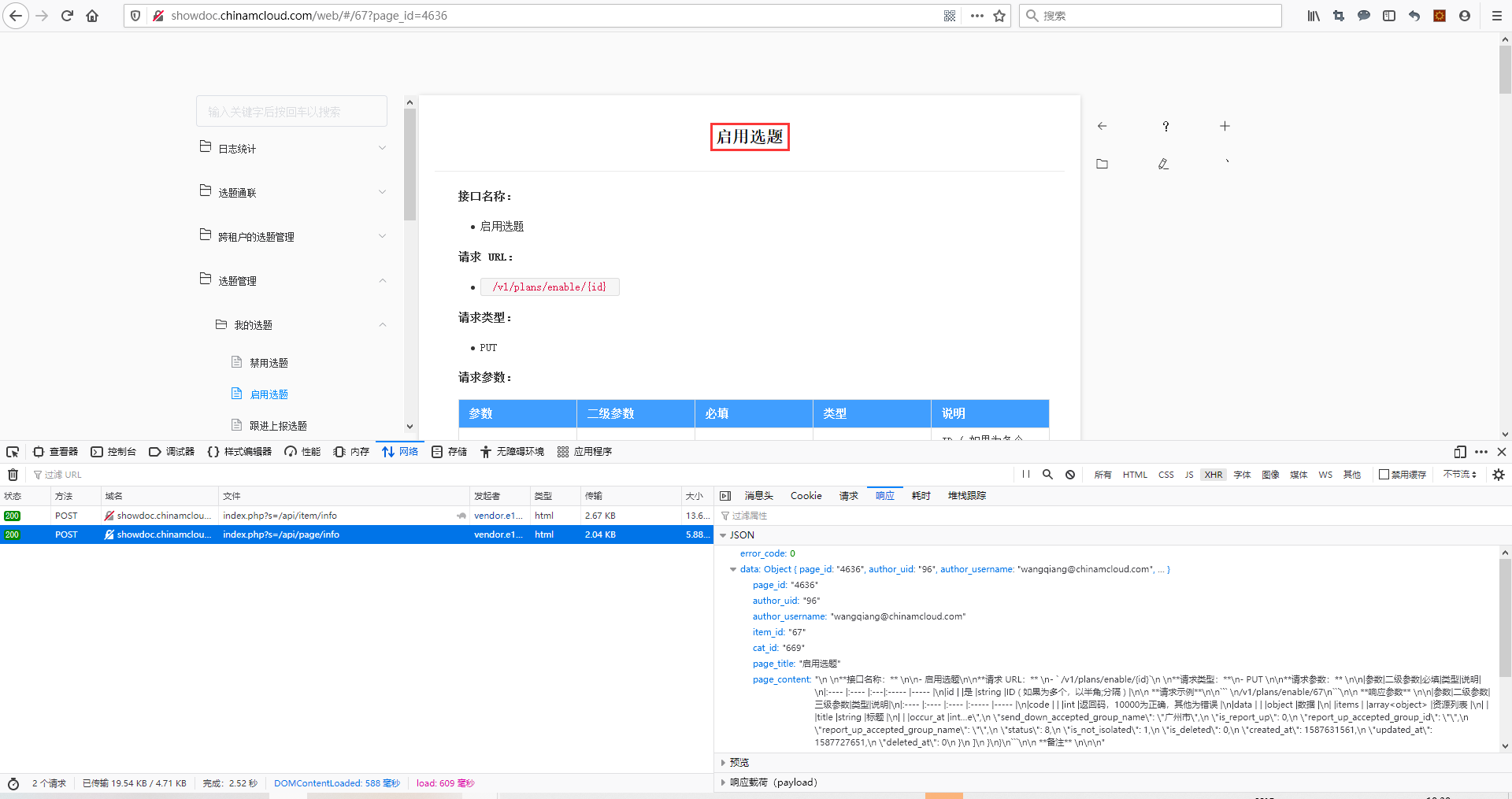Open the 消息头 tab in request details
This screenshot has width=1512, height=799.
[758, 496]
